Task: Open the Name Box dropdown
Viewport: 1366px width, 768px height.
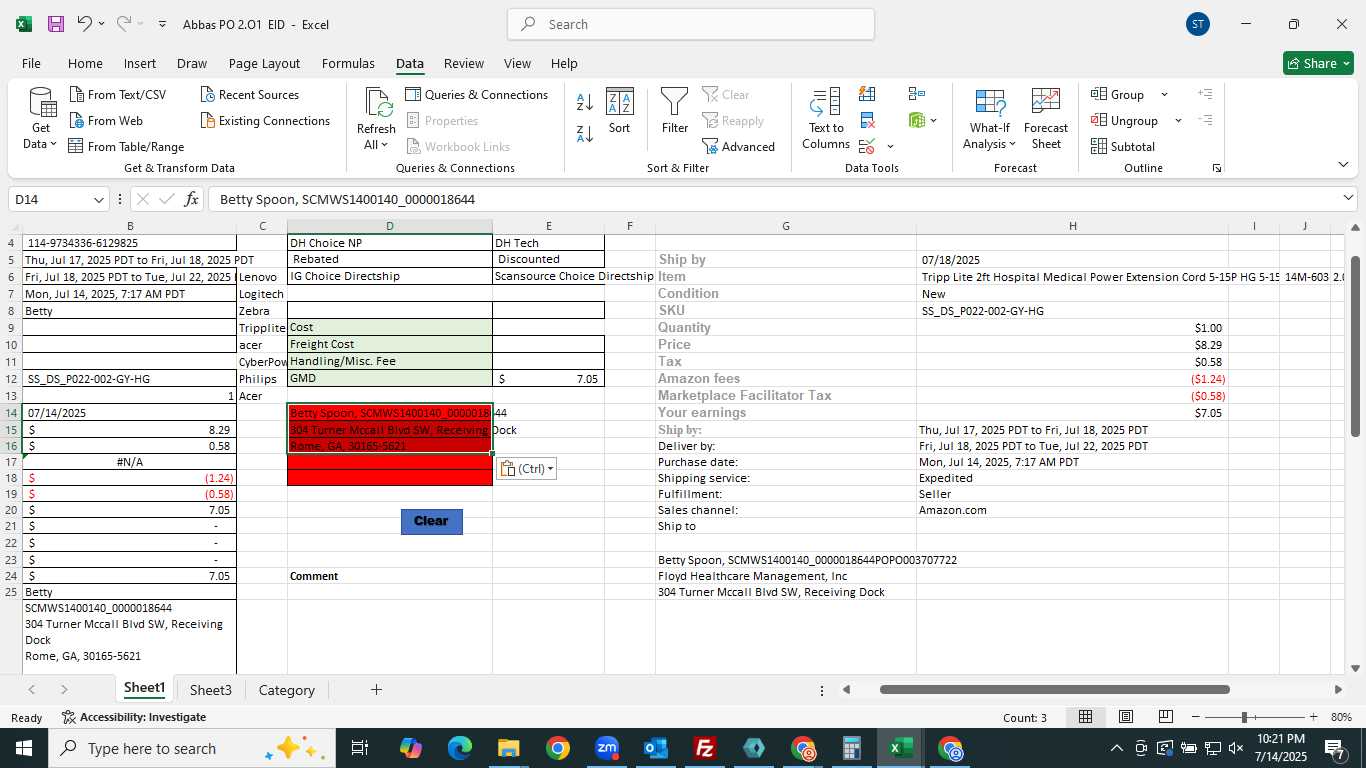Action: 98,200
